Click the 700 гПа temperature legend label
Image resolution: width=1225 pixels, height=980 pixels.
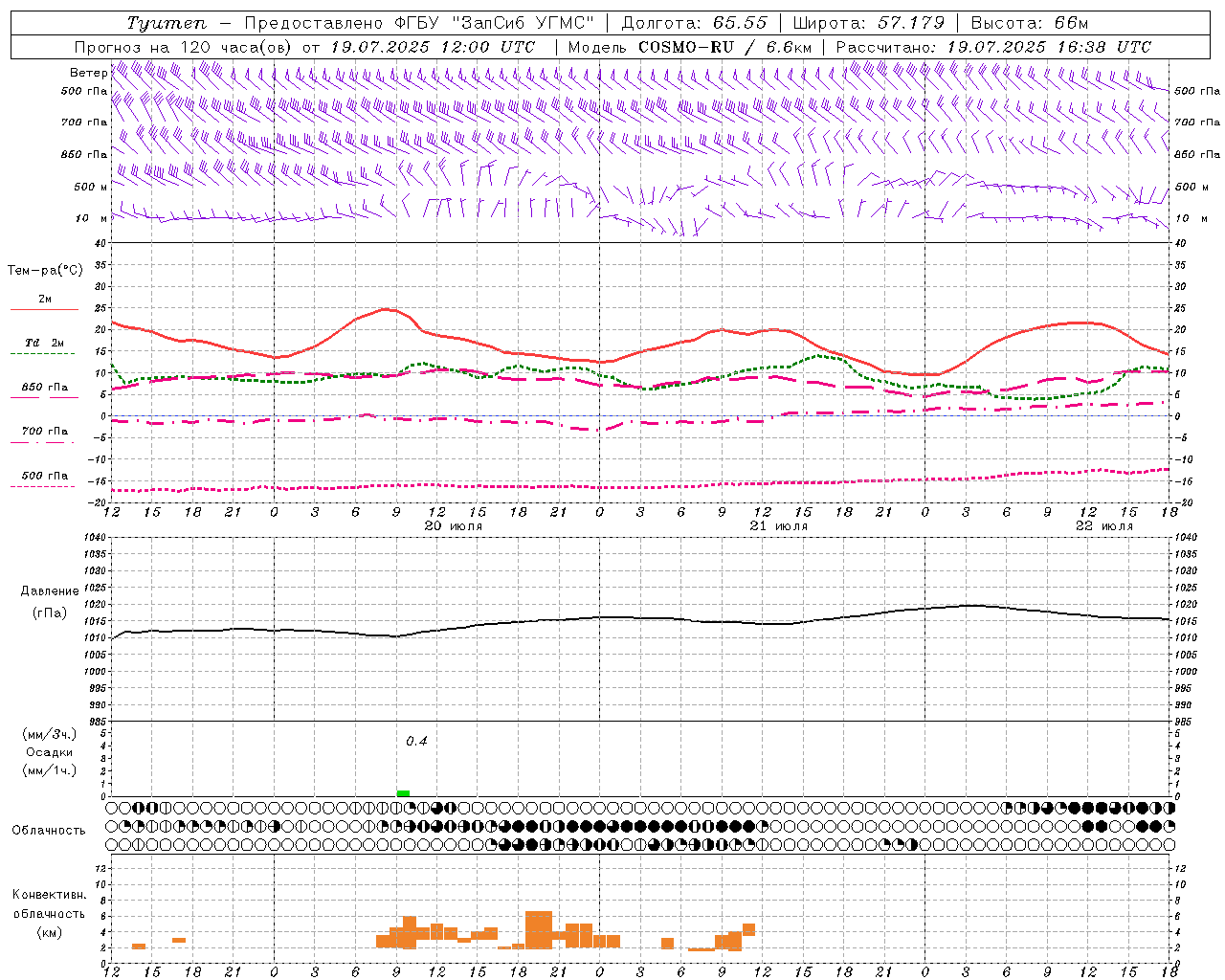point(45,432)
